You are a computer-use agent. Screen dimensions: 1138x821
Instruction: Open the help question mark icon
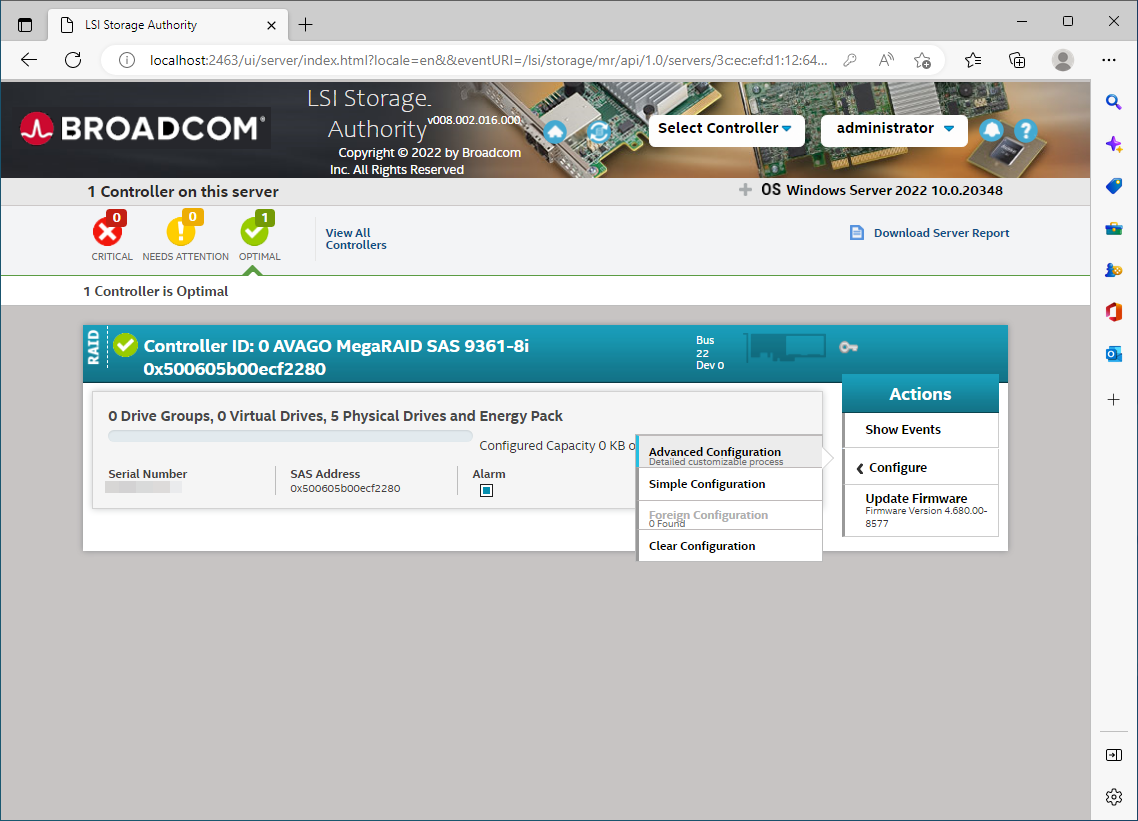tap(1025, 131)
